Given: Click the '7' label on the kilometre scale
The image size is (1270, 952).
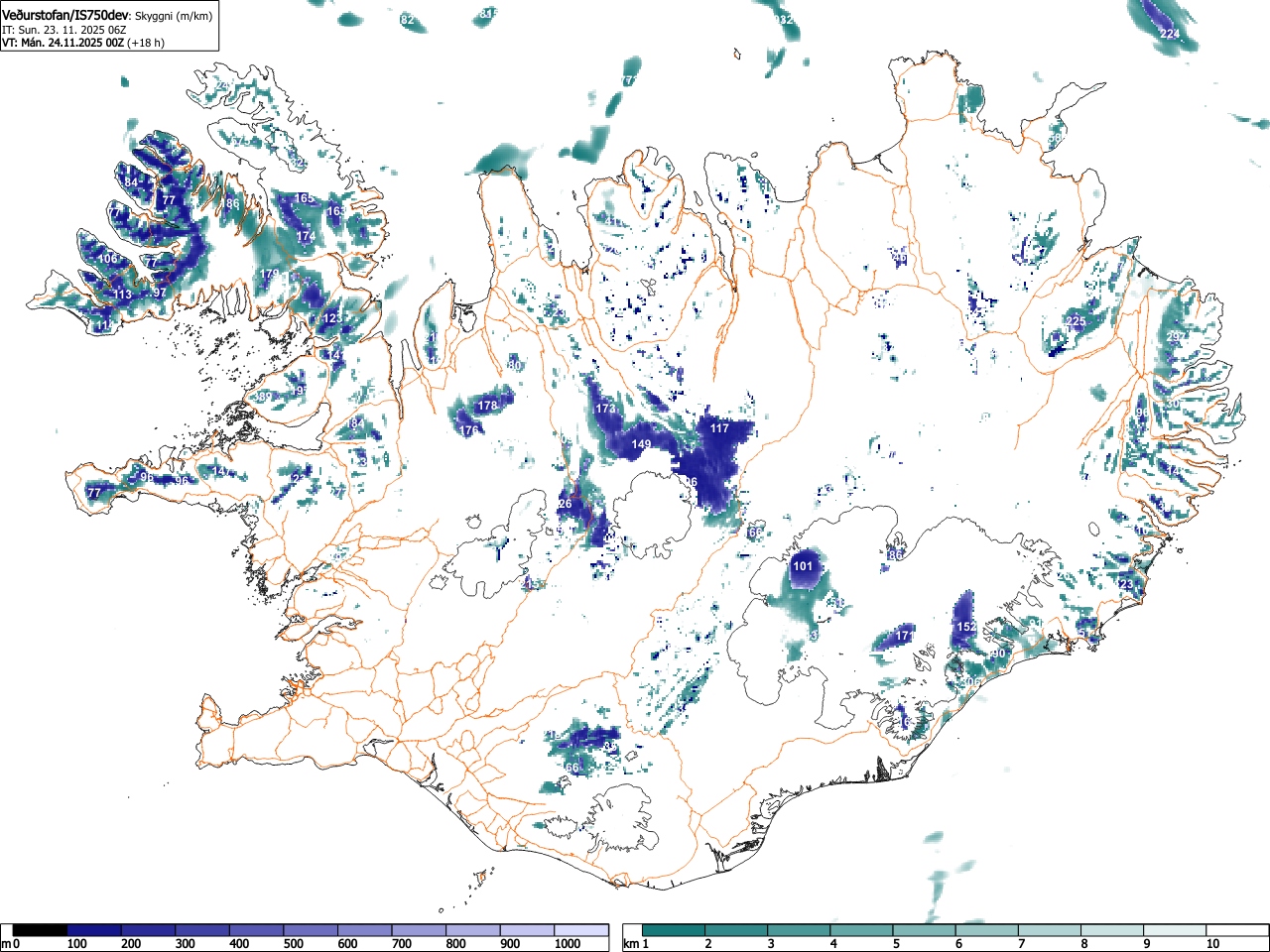Looking at the screenshot, I should [x=1021, y=944].
